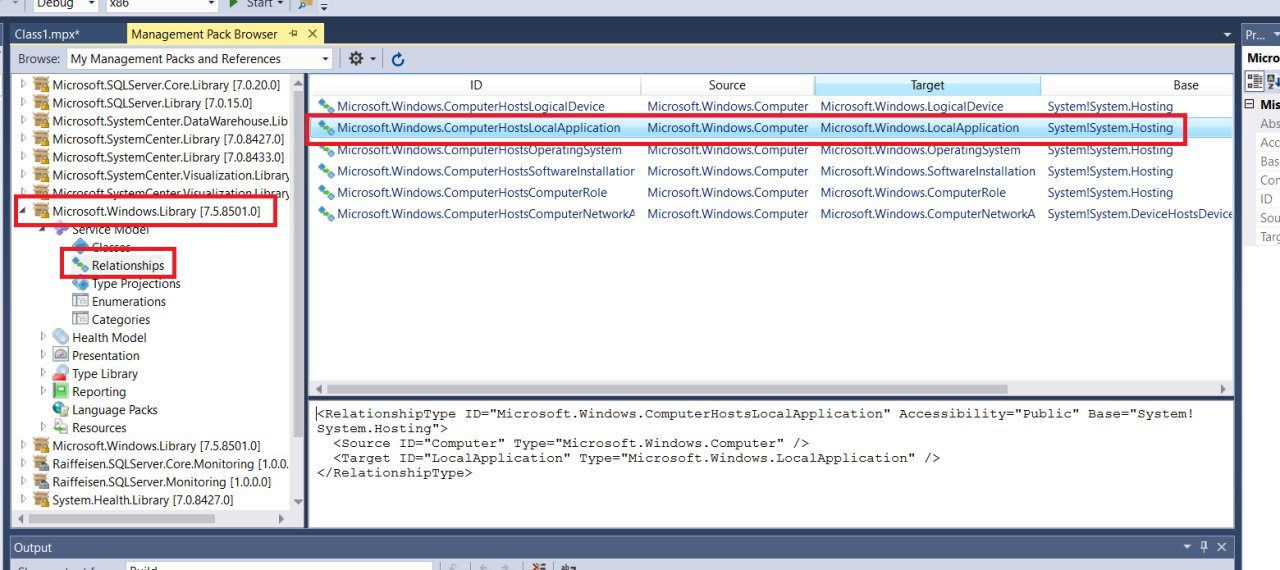
Task: Click the Service Model node icon
Action: coord(61,230)
